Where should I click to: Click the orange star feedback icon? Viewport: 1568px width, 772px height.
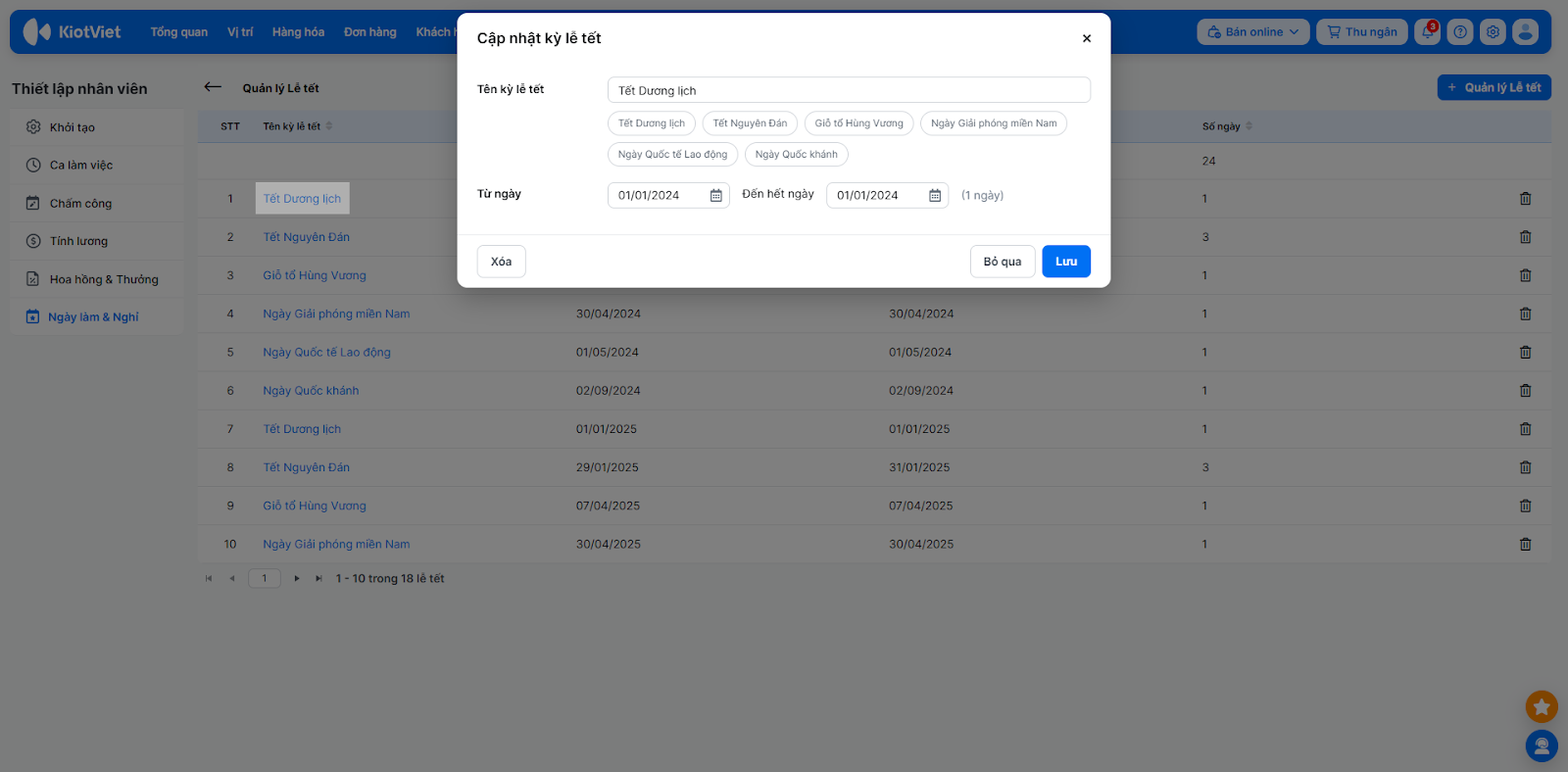[x=1542, y=706]
